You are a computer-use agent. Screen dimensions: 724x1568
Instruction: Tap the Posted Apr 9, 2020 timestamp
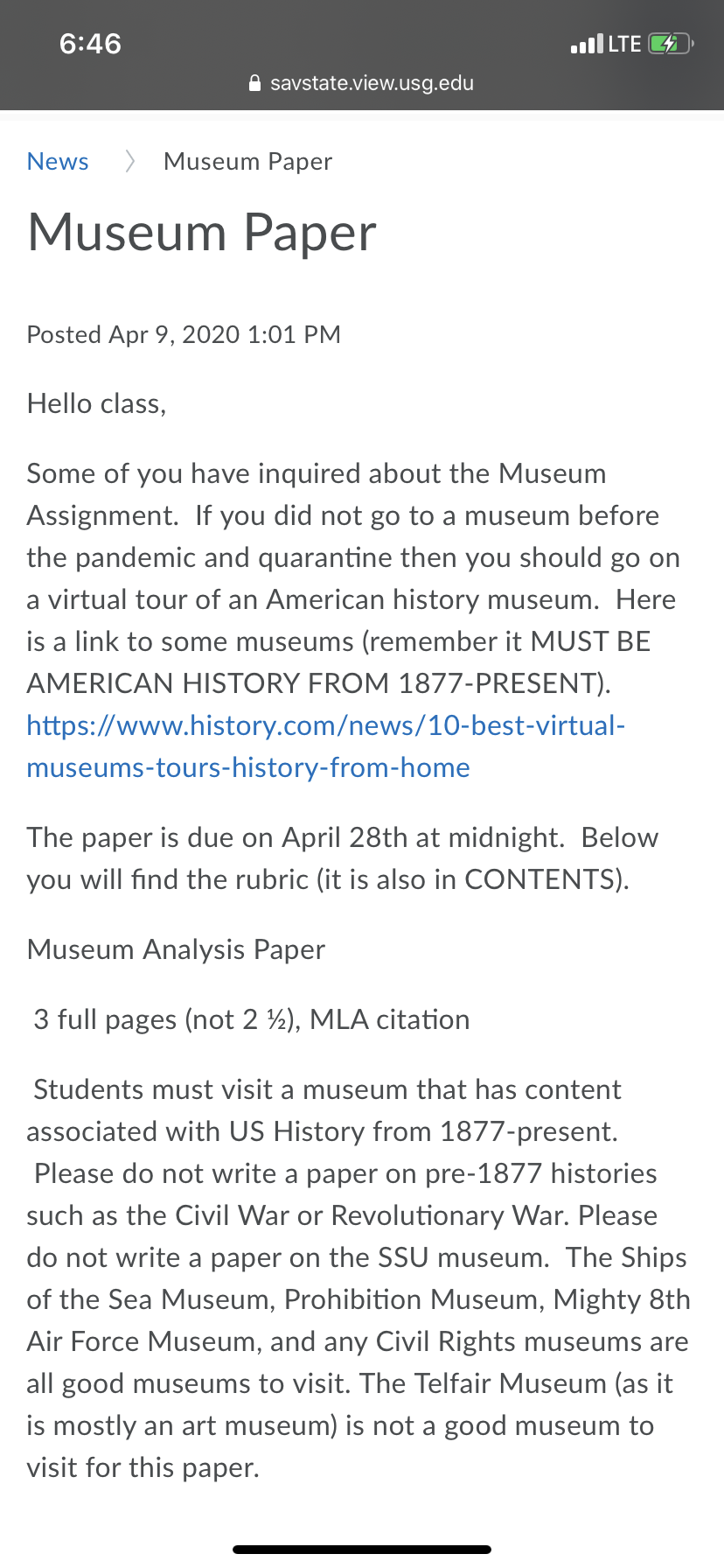tap(184, 334)
